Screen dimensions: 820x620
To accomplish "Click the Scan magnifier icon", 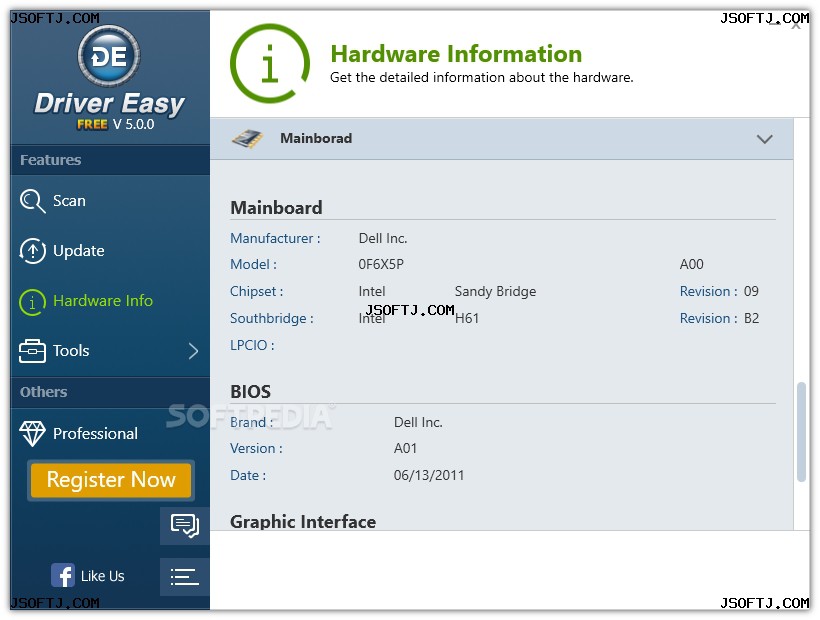I will pyautogui.click(x=32, y=201).
